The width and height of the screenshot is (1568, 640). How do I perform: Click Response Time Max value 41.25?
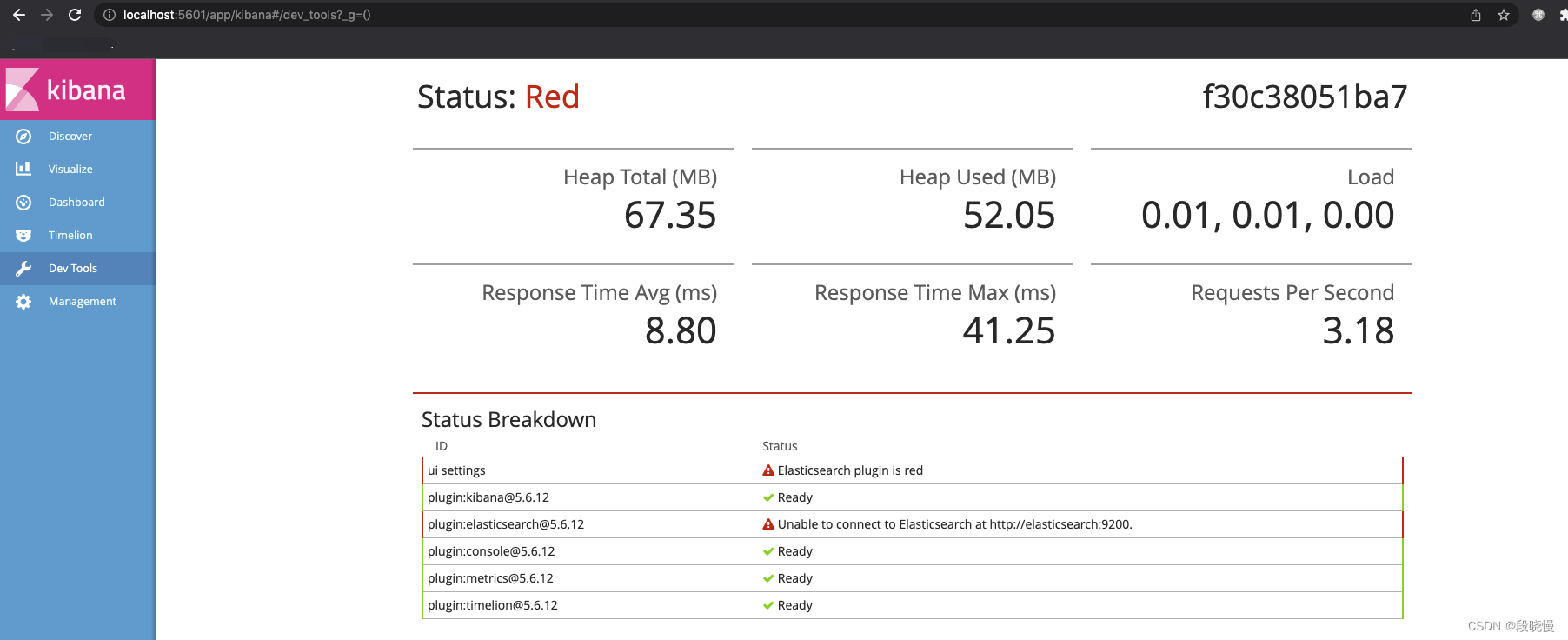click(1009, 330)
